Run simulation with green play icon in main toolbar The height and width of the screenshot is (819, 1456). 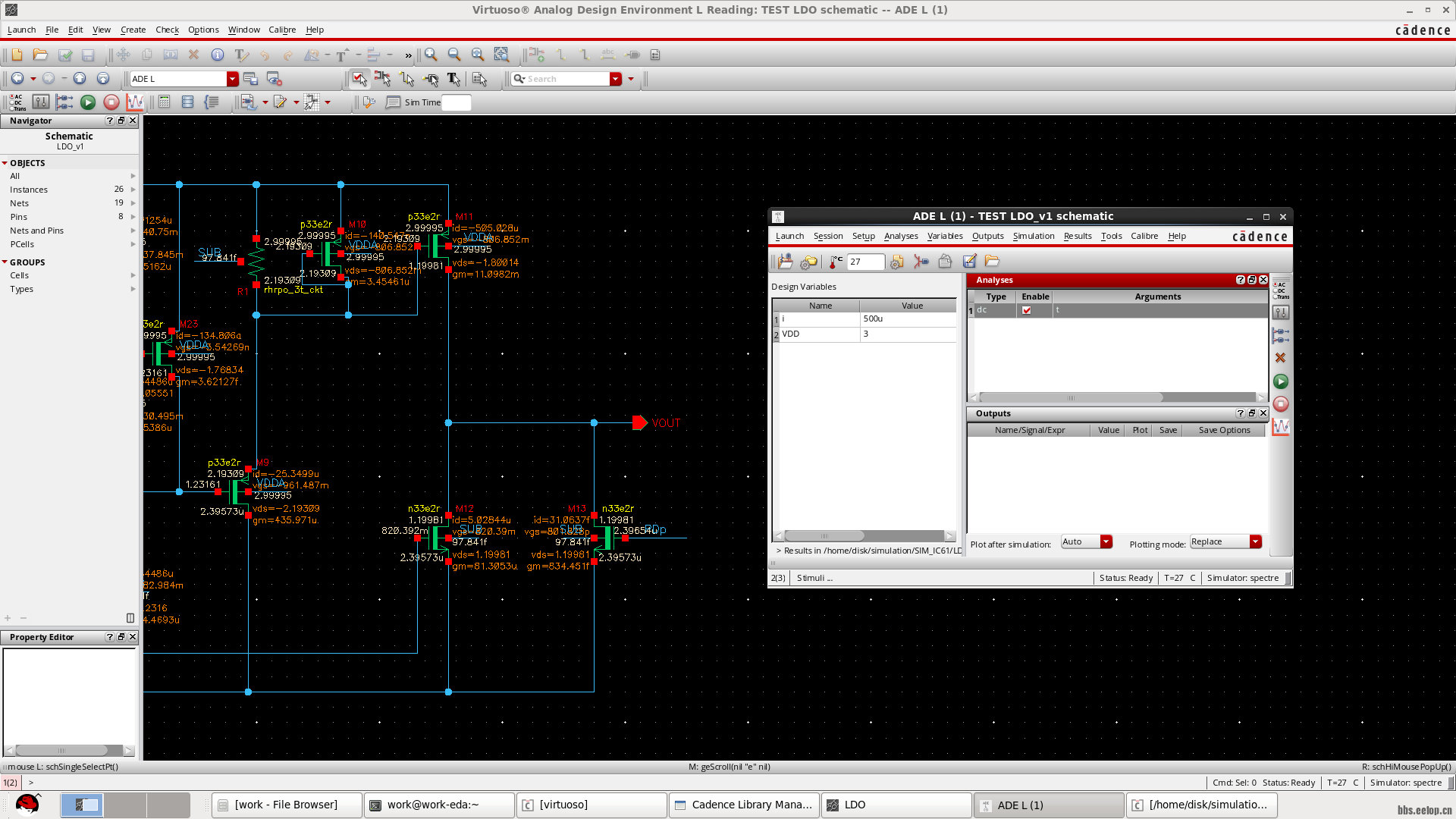(88, 102)
